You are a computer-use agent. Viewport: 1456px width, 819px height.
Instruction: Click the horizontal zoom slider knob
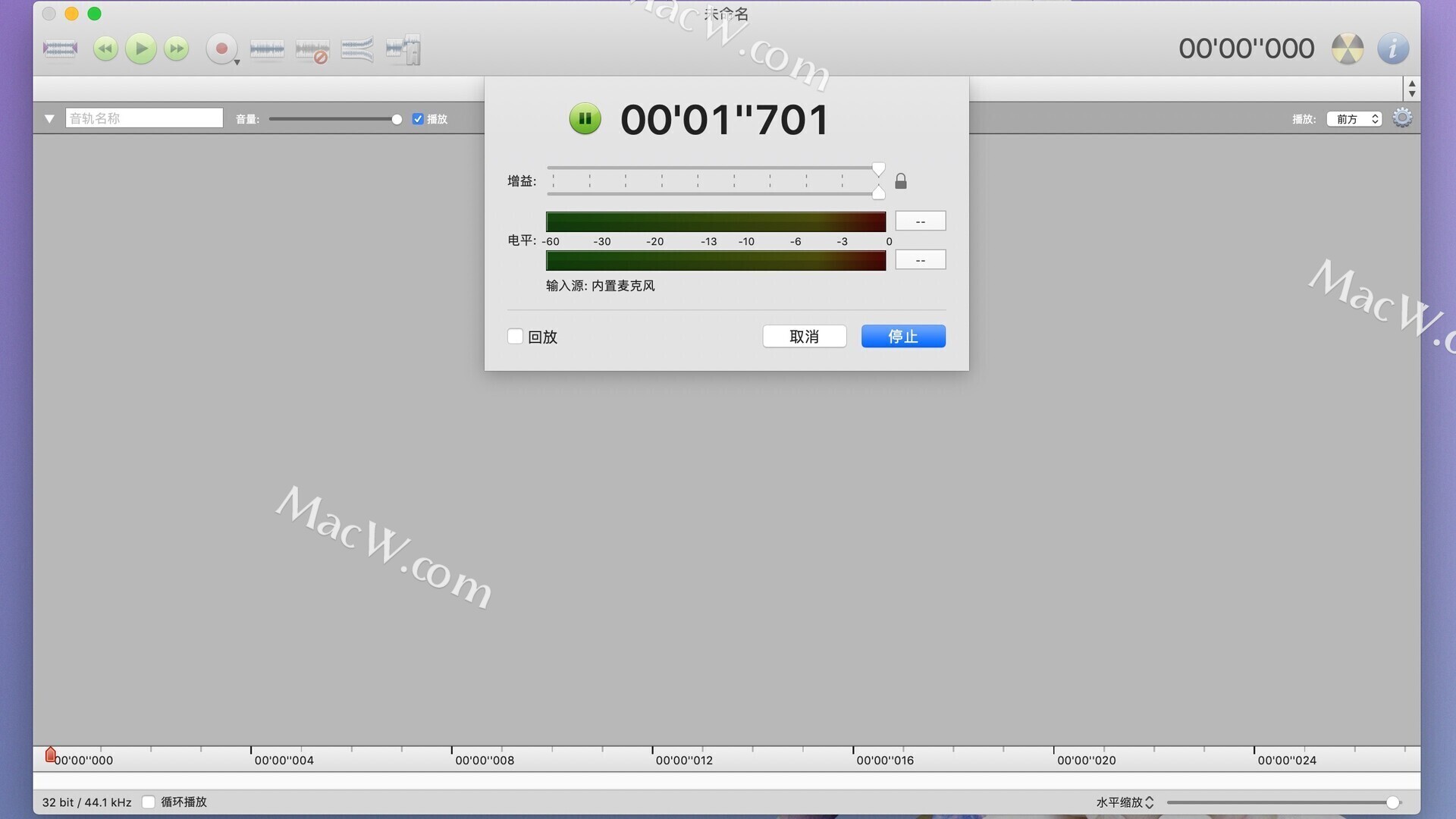pyautogui.click(x=1392, y=802)
